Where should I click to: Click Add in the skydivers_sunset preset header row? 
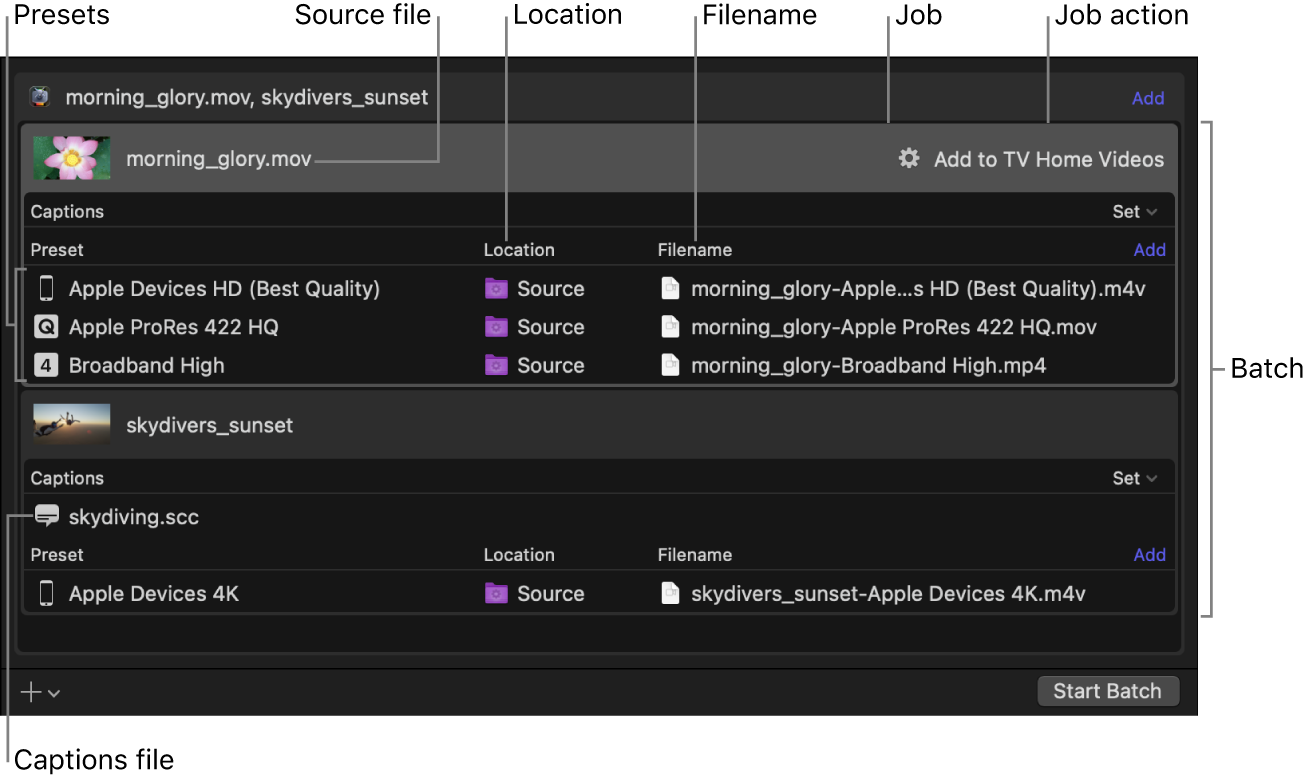tap(1149, 555)
